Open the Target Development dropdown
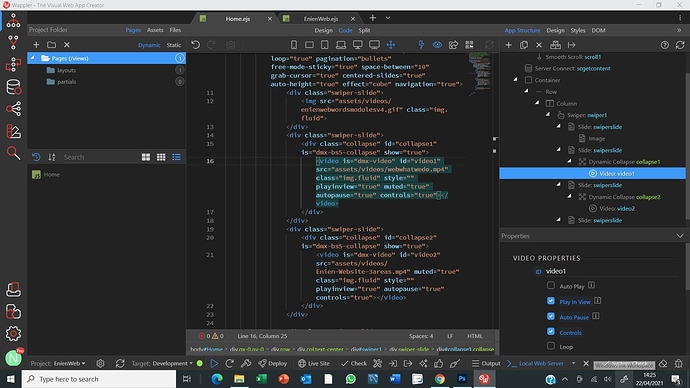 tap(162, 363)
